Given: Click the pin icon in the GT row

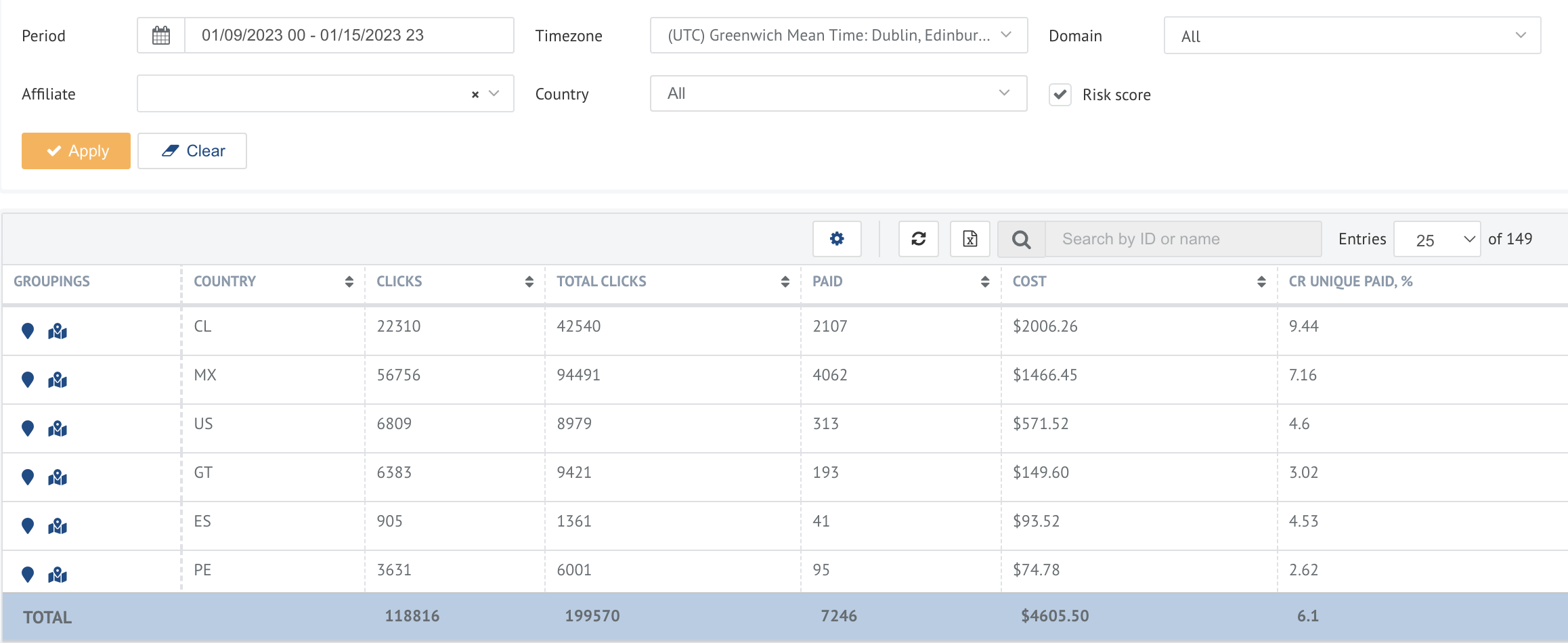Looking at the screenshot, I should (x=28, y=477).
